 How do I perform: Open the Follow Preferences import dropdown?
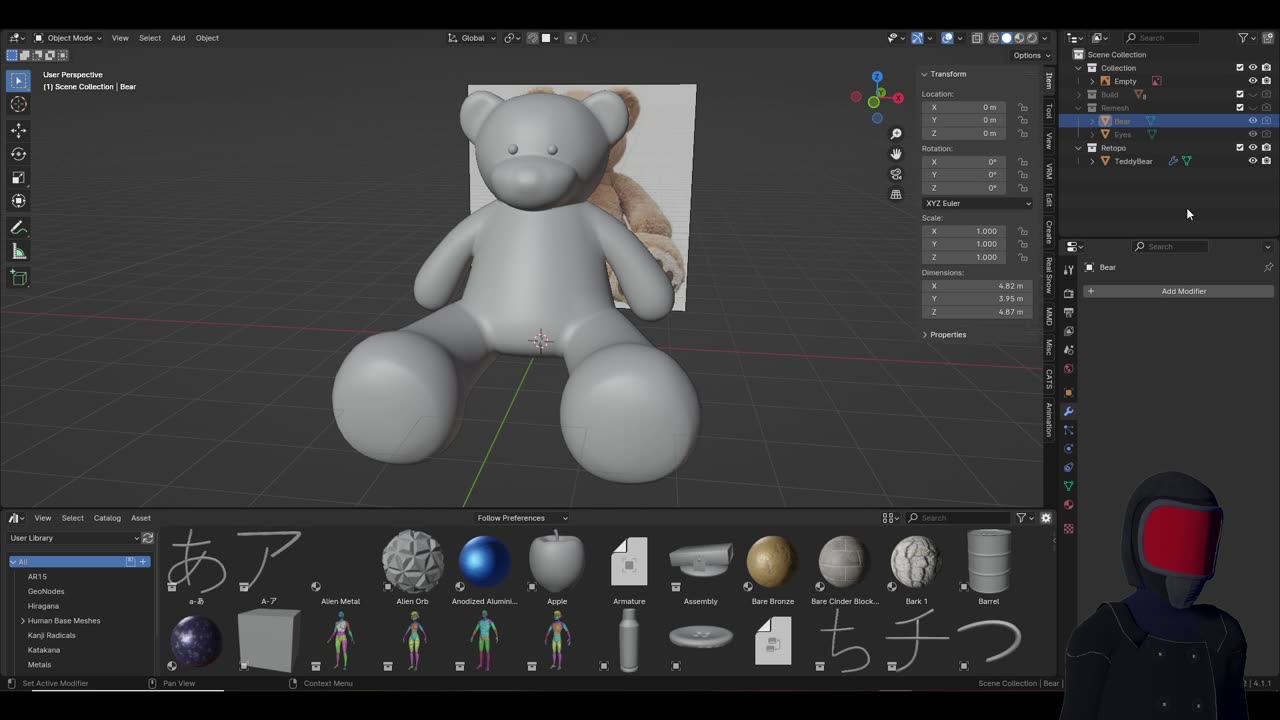[521, 518]
